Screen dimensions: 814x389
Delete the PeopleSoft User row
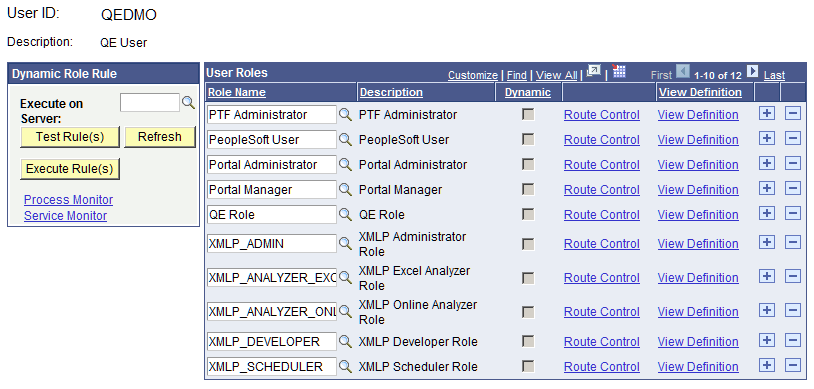(x=793, y=138)
